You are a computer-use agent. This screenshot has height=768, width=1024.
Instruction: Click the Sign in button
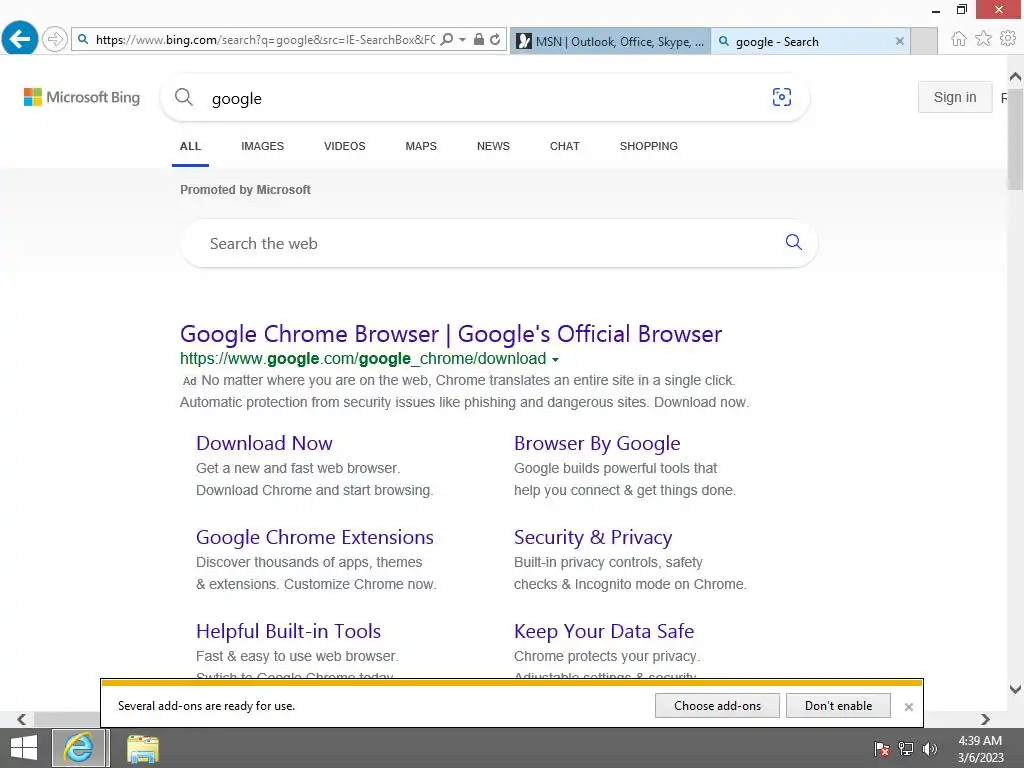[x=955, y=97]
